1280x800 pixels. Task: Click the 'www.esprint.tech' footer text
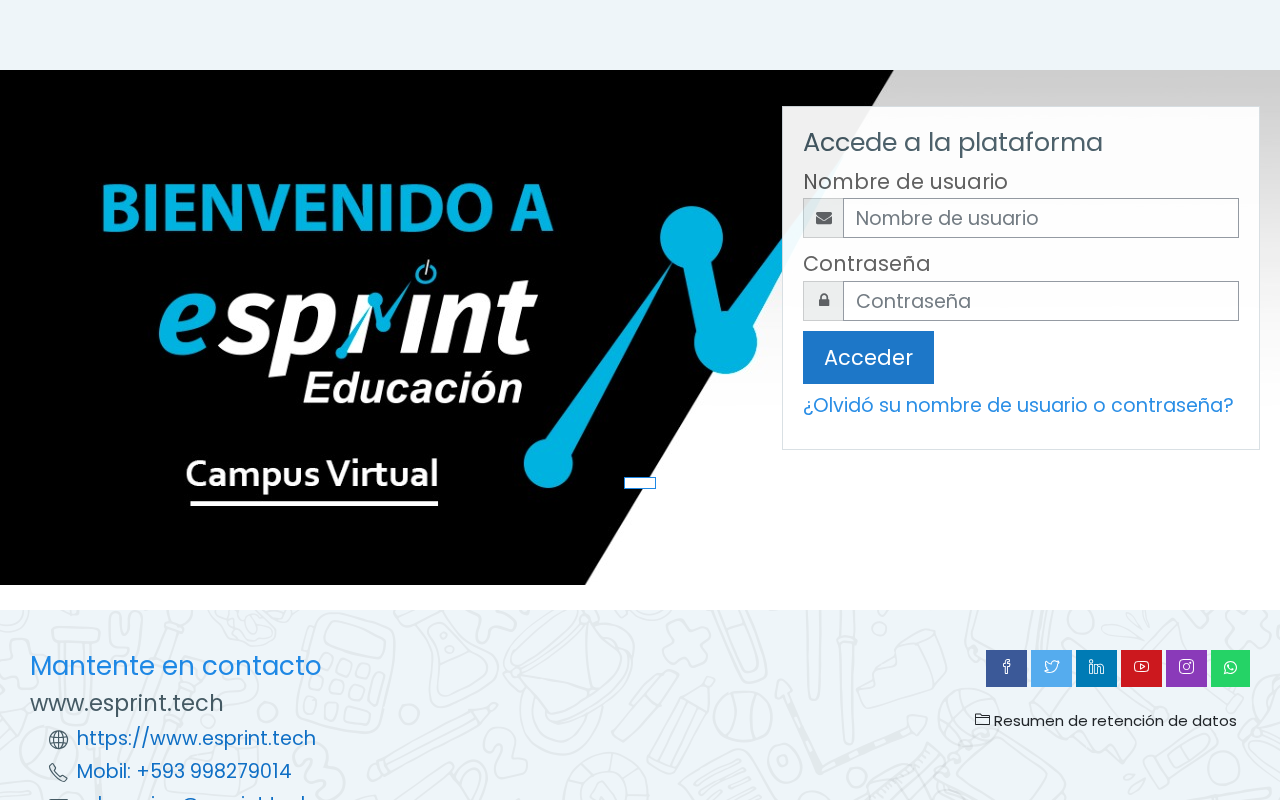click(x=127, y=703)
